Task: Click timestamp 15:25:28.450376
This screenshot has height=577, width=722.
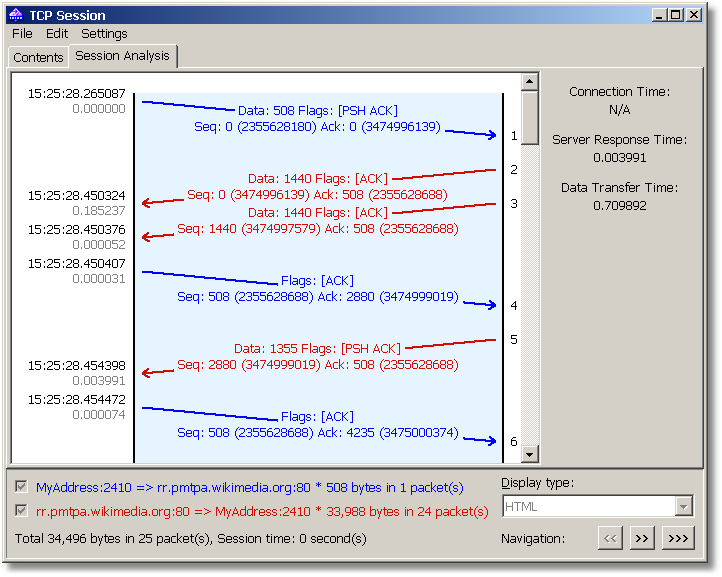Action: click(76, 229)
